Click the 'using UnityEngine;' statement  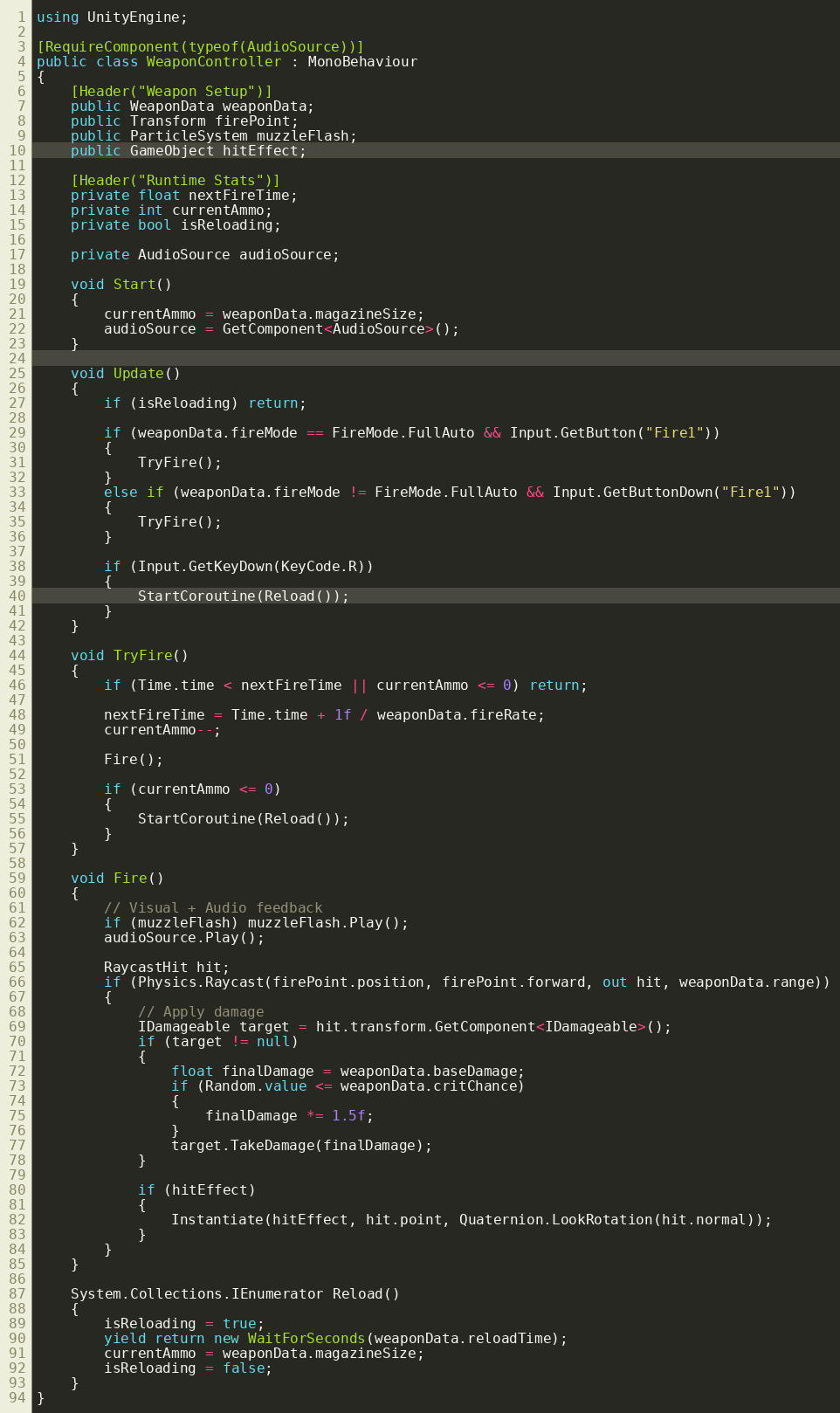[x=112, y=16]
